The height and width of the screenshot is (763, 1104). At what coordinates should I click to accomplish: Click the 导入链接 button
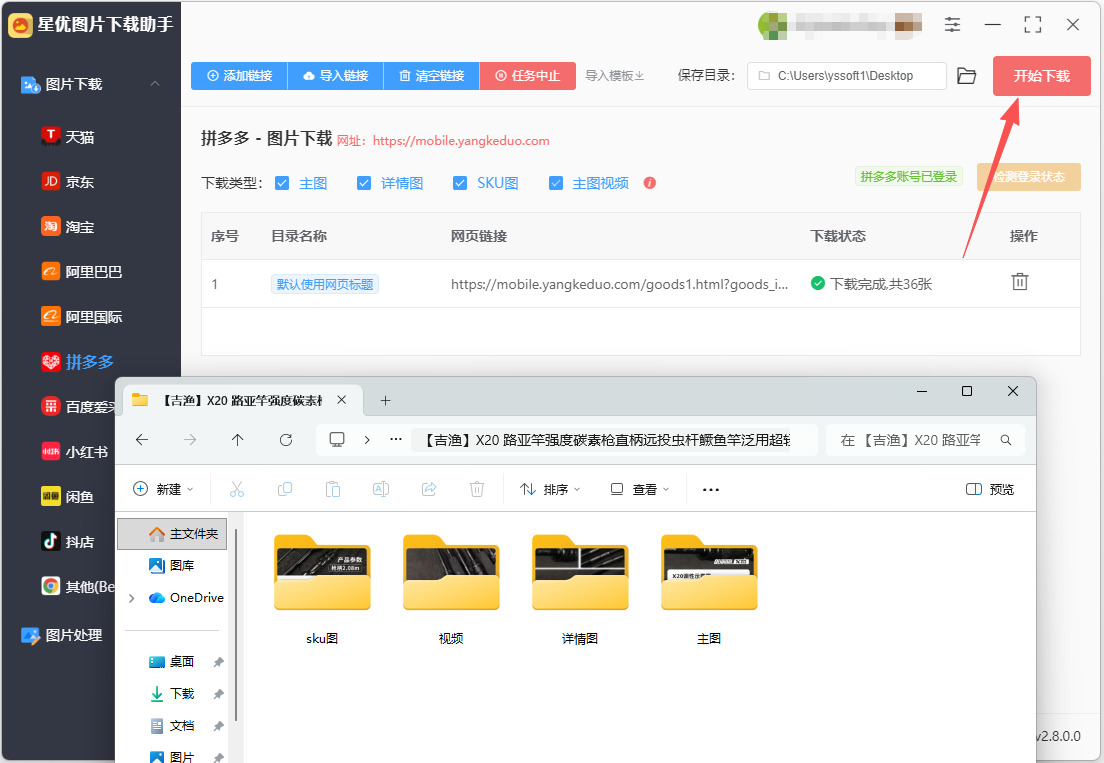(x=335, y=76)
